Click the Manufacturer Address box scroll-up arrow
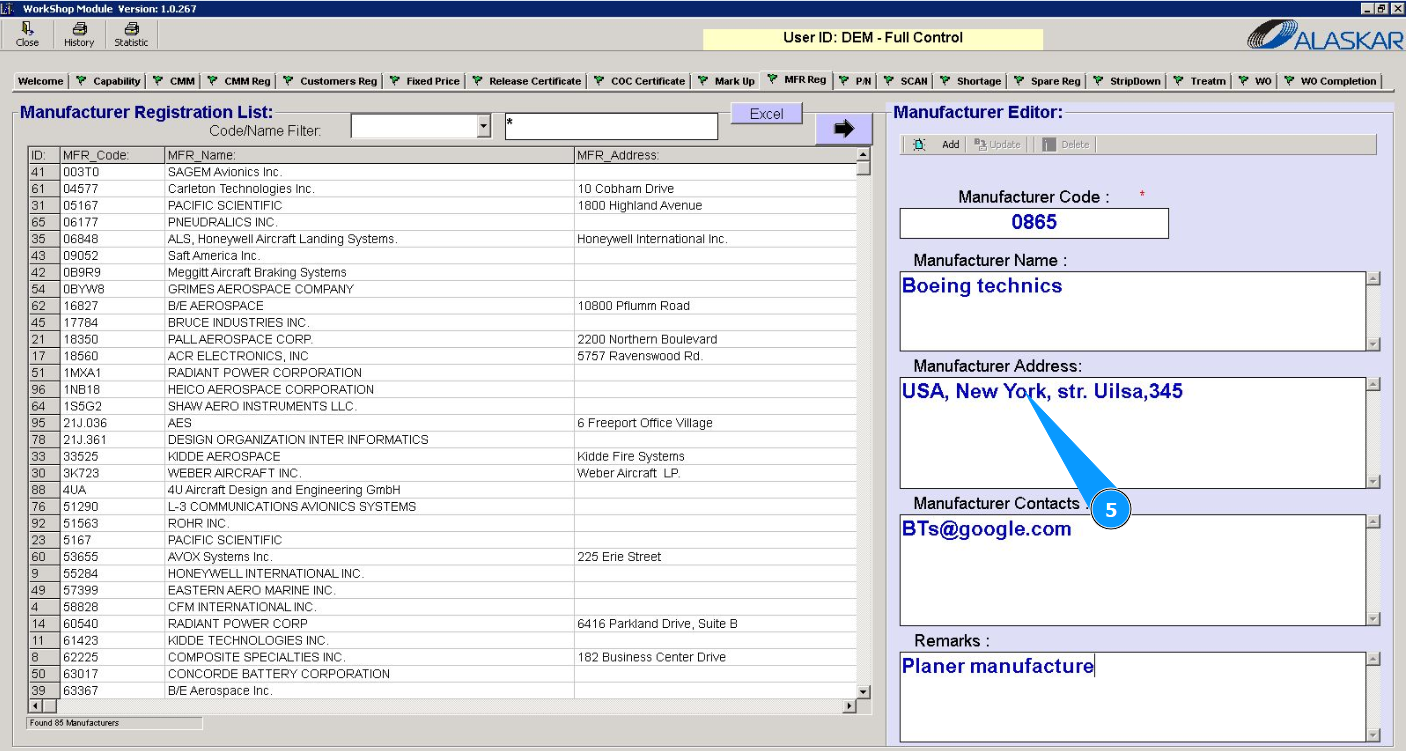The height and width of the screenshot is (751, 1406). pyautogui.click(x=1373, y=384)
